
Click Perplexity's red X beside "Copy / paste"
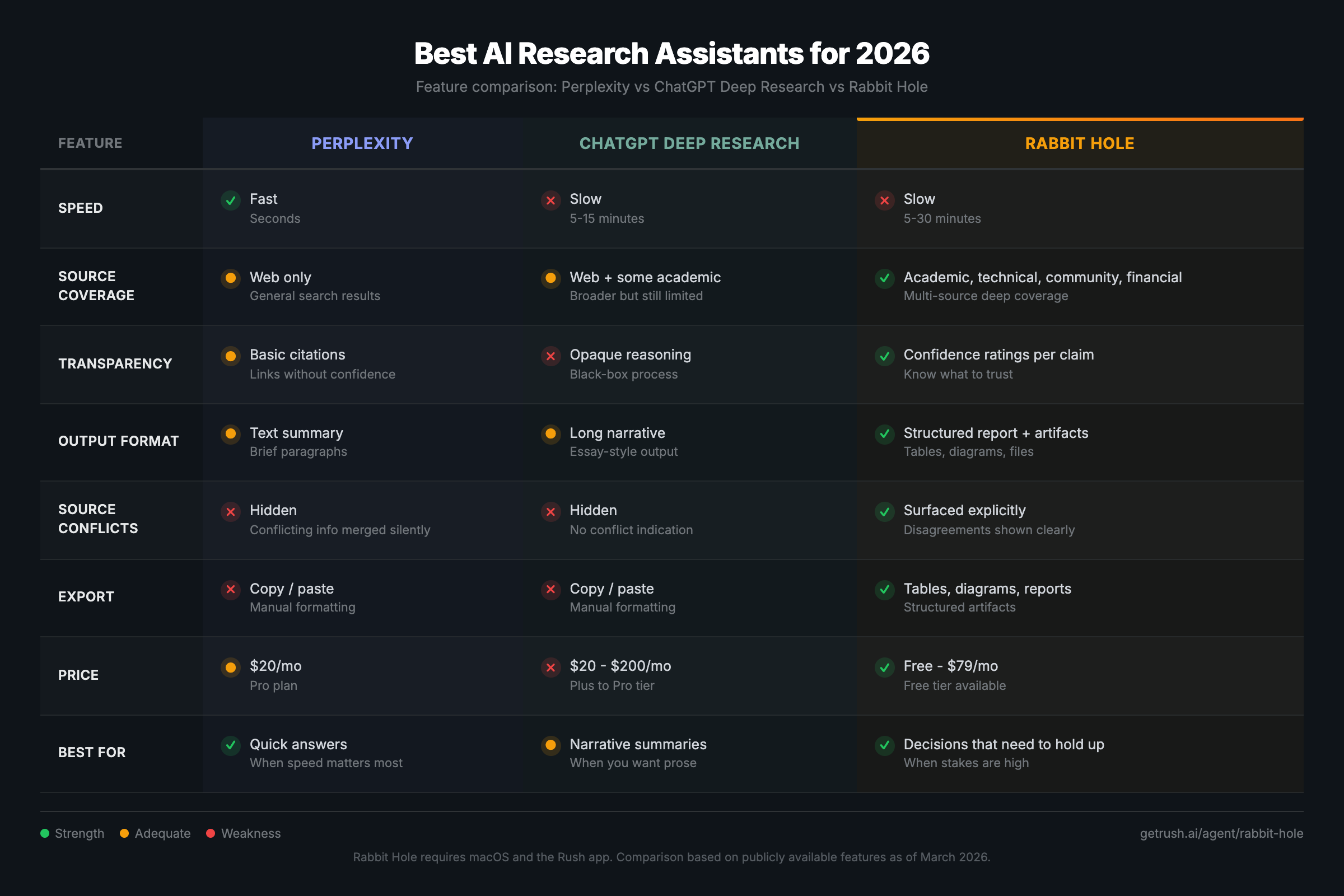tap(230, 589)
